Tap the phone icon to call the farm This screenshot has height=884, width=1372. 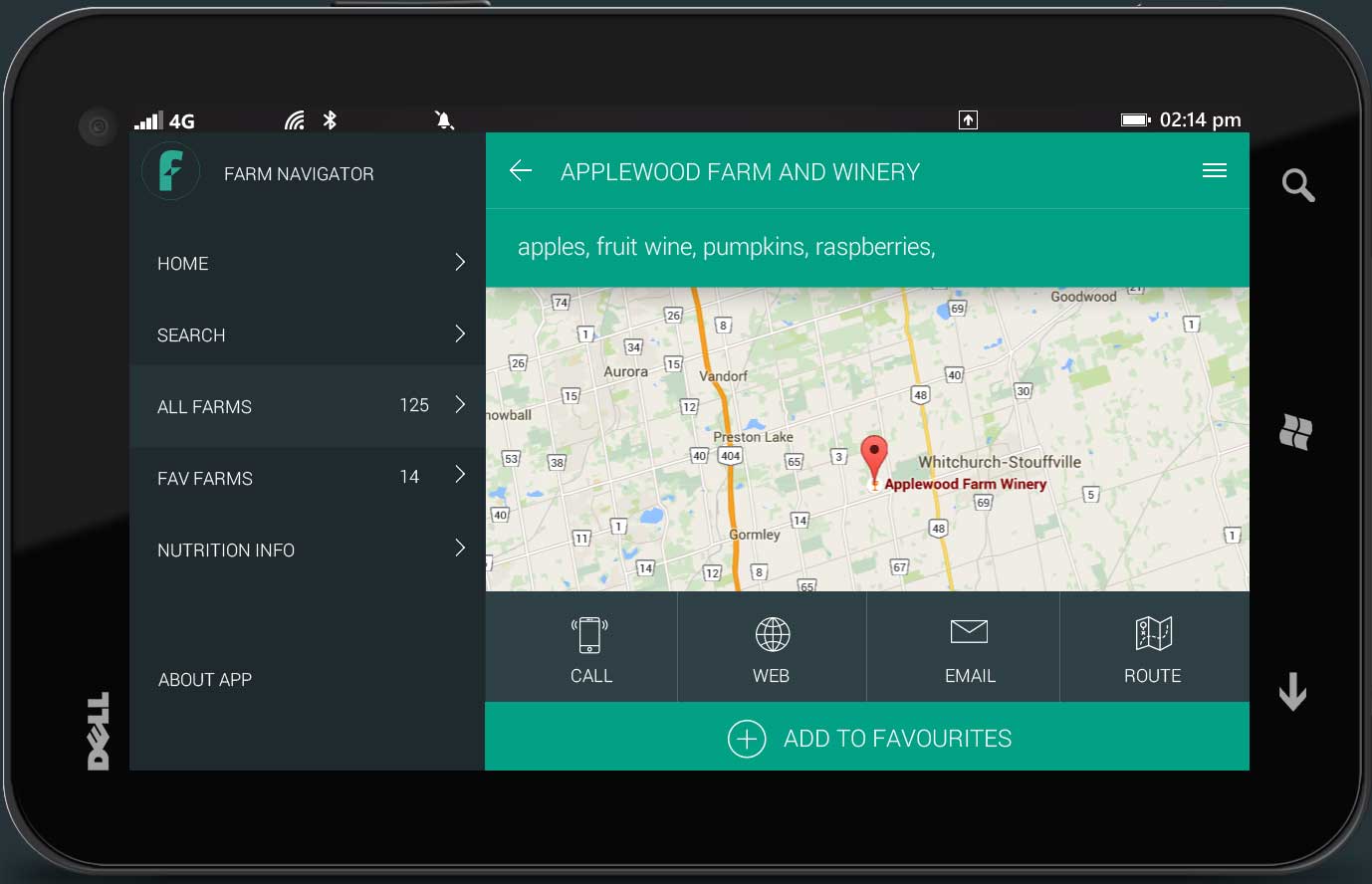[589, 634]
